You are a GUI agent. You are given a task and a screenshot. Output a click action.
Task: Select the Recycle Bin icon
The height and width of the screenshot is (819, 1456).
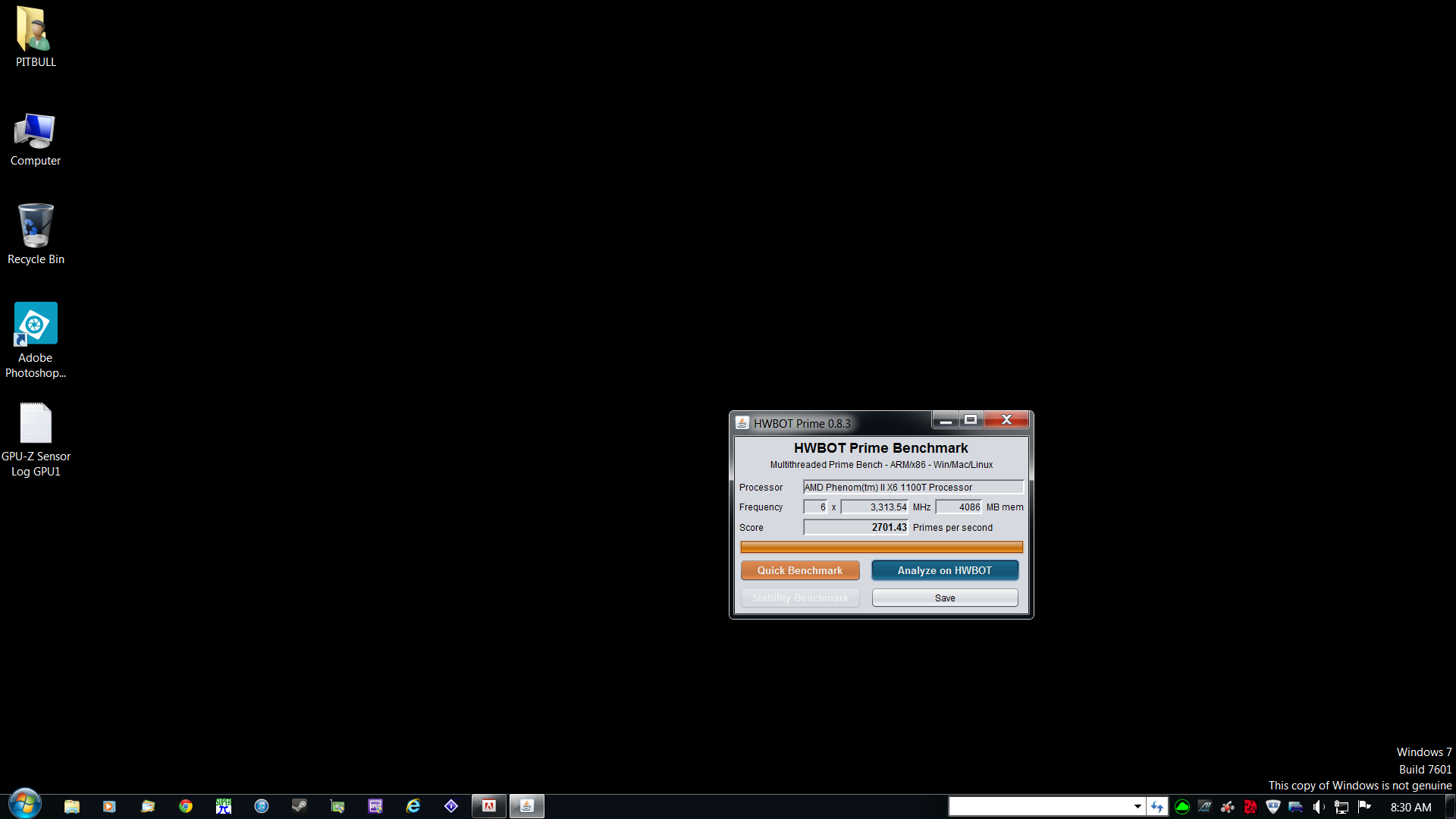[36, 234]
